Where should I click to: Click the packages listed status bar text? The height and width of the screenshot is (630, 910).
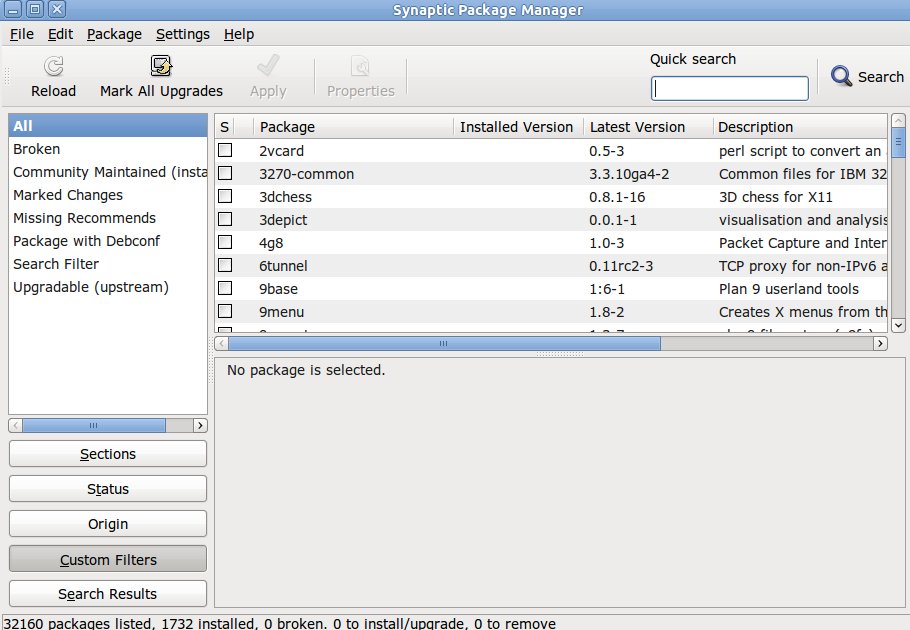280,624
